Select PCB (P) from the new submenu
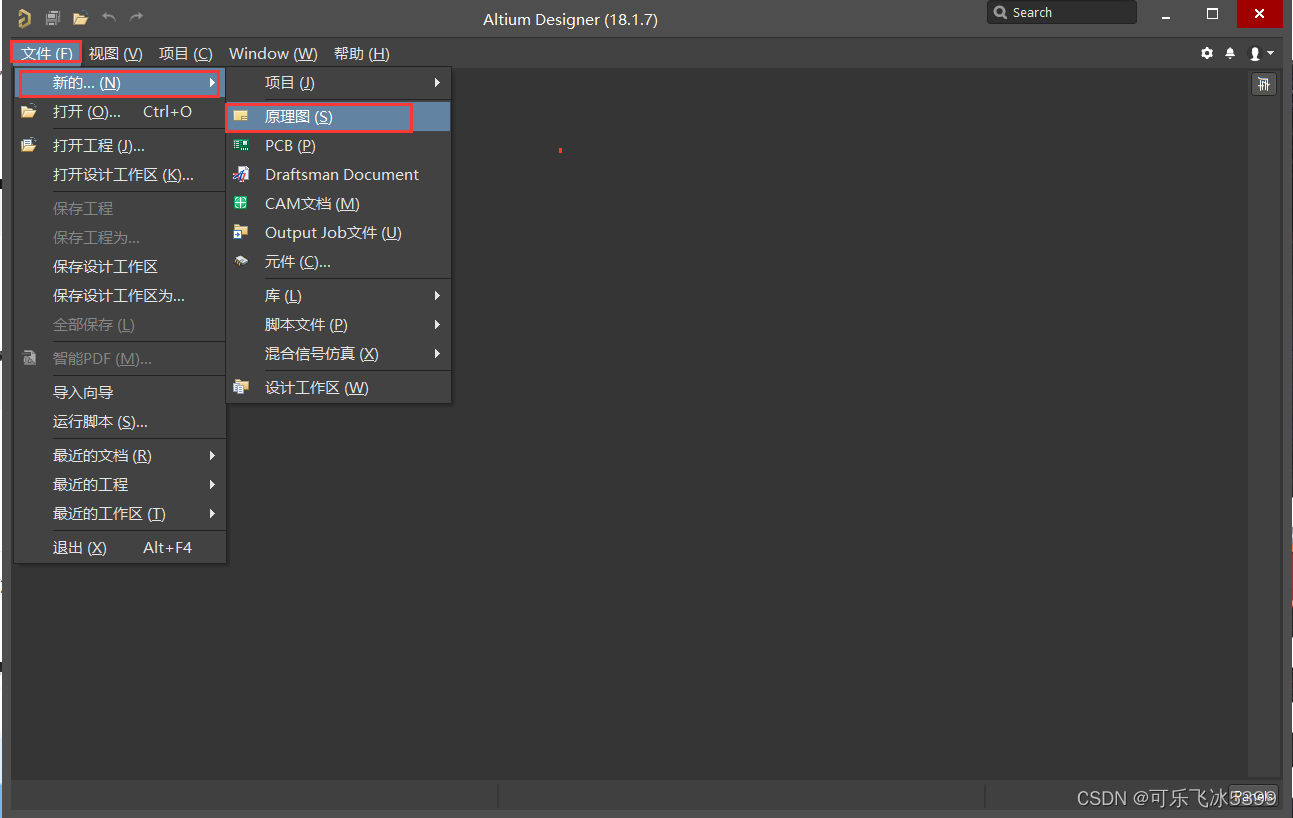 (x=290, y=146)
